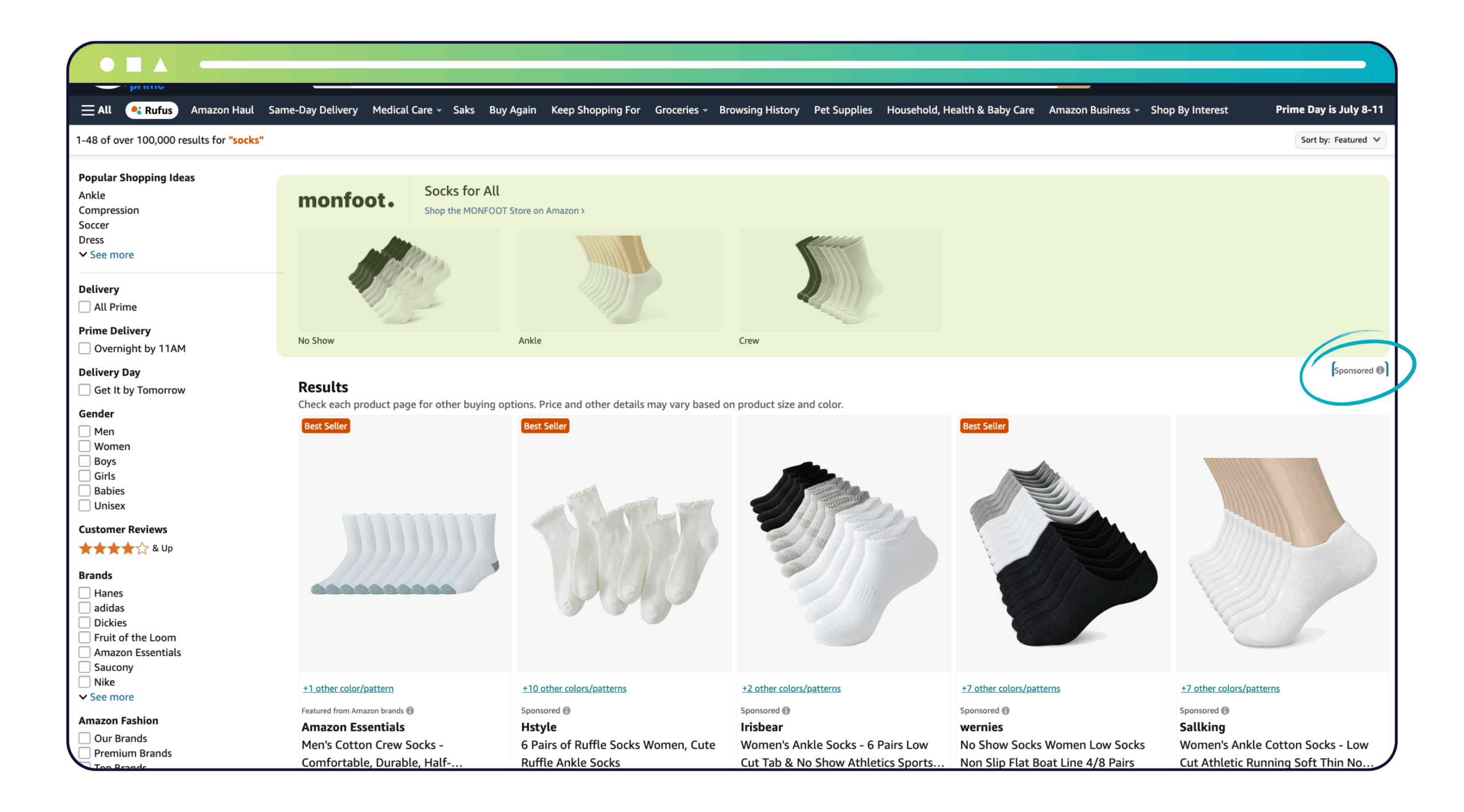Filter by Fruit of the Loom brand
The width and height of the screenshot is (1464, 812).
[x=85, y=638]
